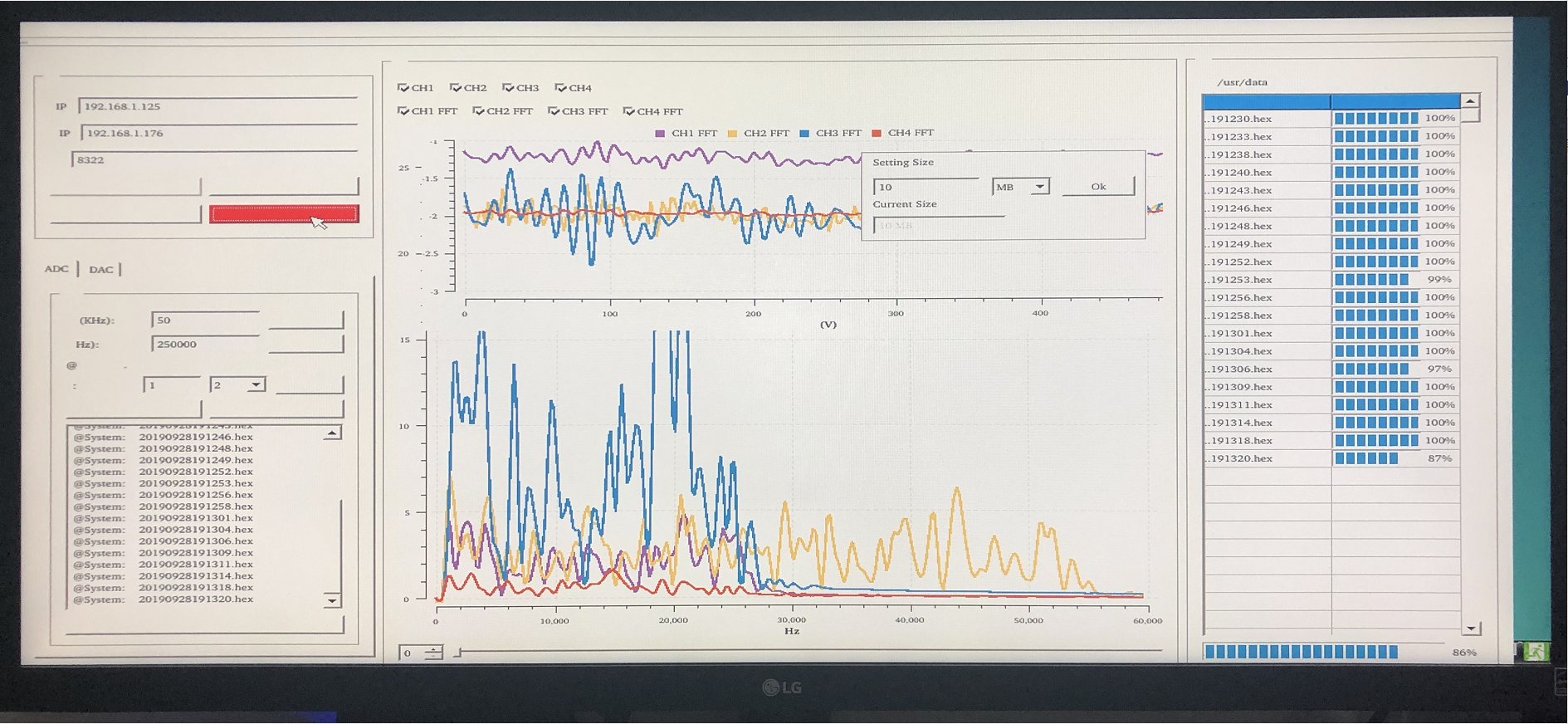Select log entry 20190928191301.hex

tap(196, 518)
